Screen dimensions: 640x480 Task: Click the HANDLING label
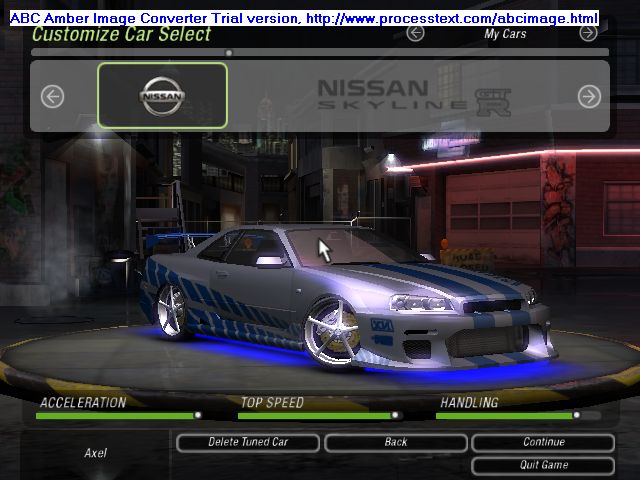click(469, 403)
